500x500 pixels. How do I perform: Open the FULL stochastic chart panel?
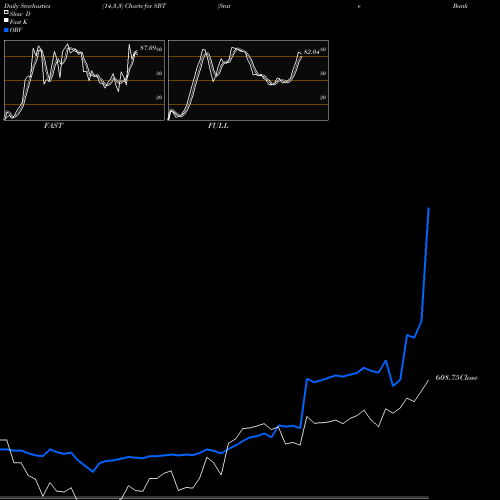pos(248,80)
